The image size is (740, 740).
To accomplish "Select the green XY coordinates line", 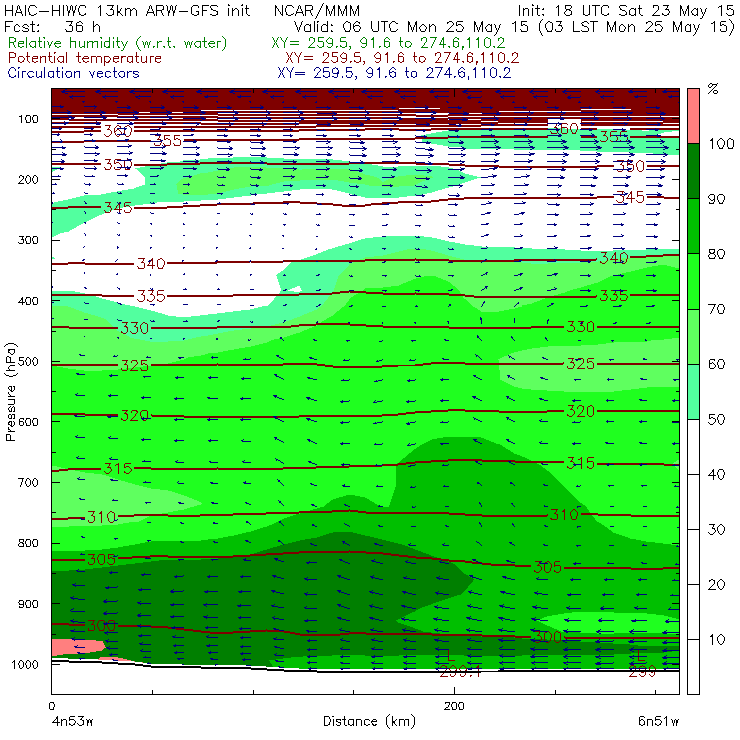I will (x=388, y=43).
